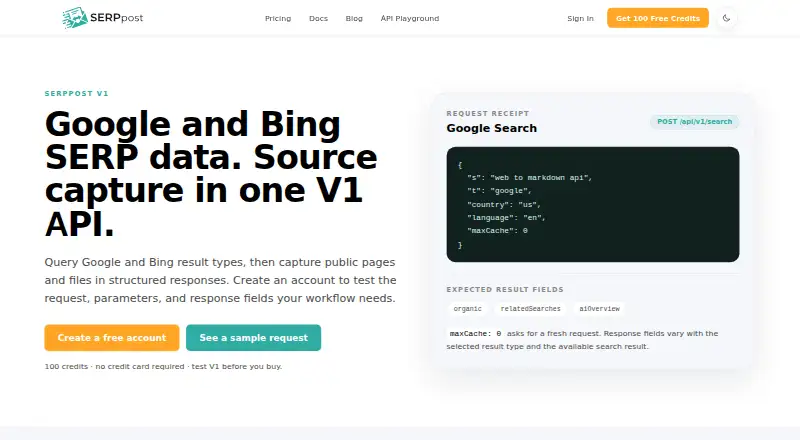
Task: Toggle dark mode with the moon icon
Action: pyautogui.click(x=726, y=18)
